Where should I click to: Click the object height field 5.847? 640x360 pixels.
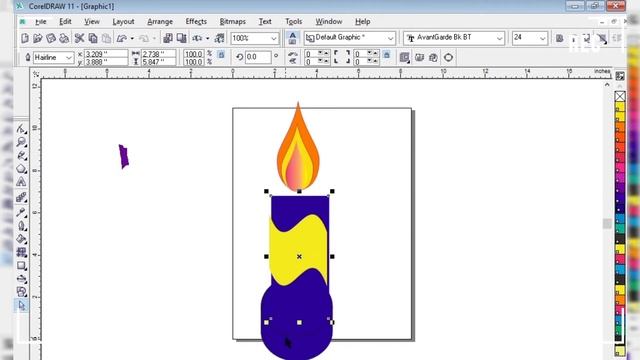pos(158,62)
